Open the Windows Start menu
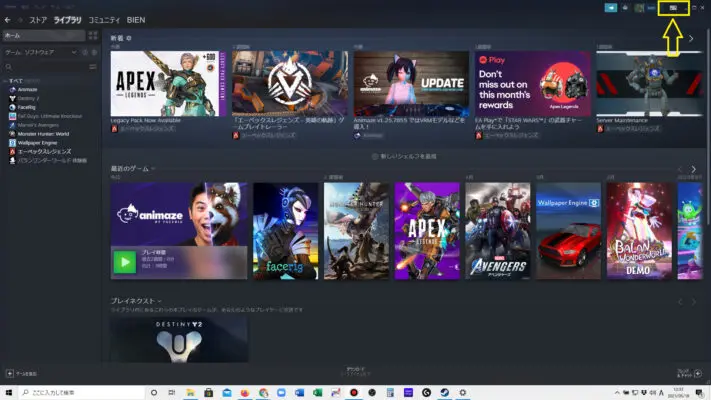The height and width of the screenshot is (400, 711). (9, 393)
